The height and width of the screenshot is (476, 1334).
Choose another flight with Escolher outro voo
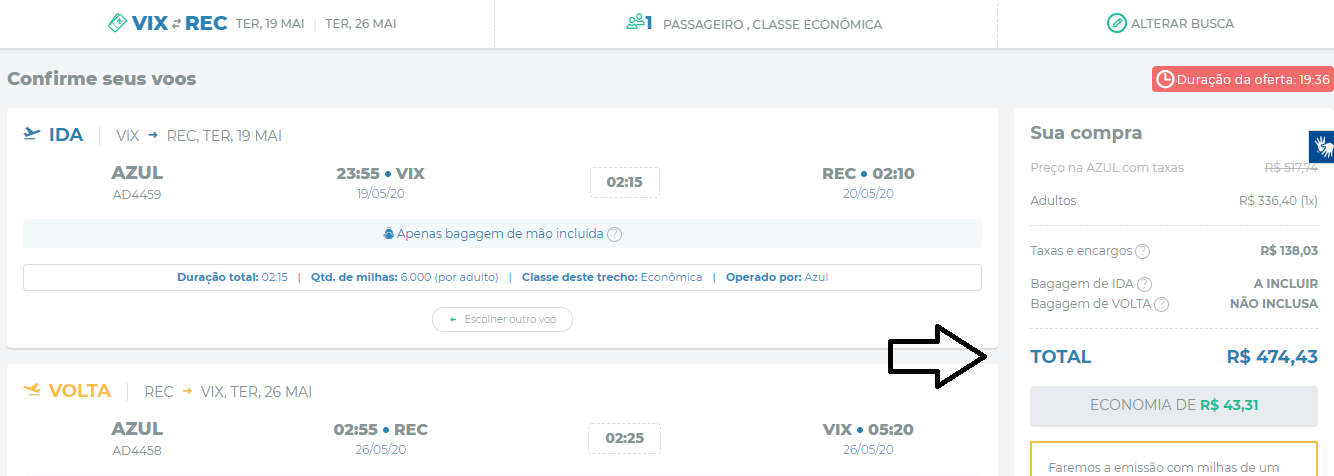(502, 319)
